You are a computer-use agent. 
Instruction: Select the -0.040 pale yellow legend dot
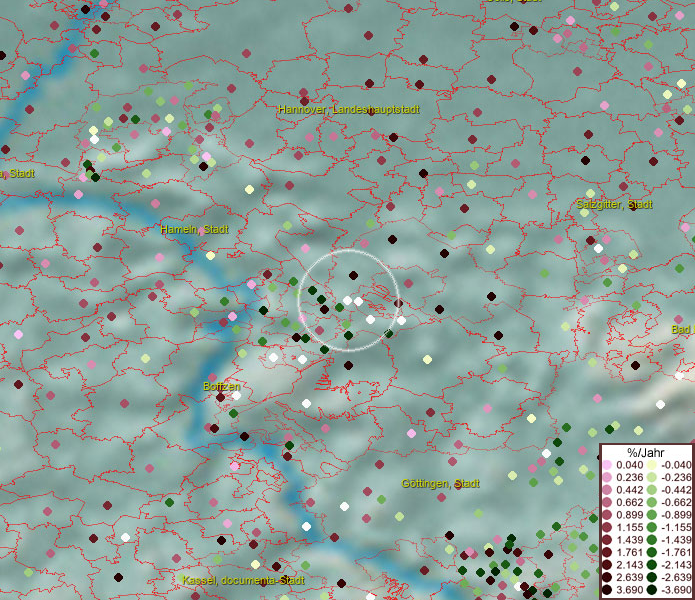pos(652,465)
